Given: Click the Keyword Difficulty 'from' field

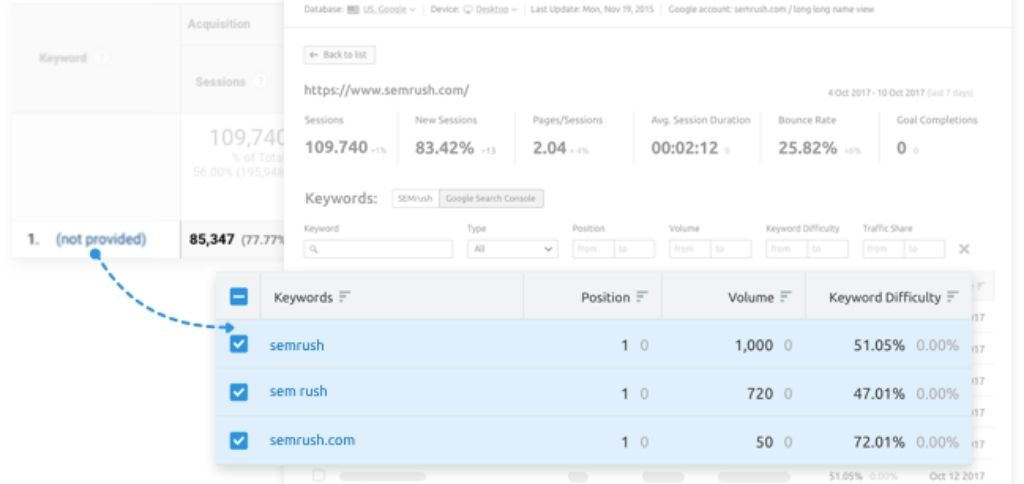Looking at the screenshot, I should coord(787,249).
